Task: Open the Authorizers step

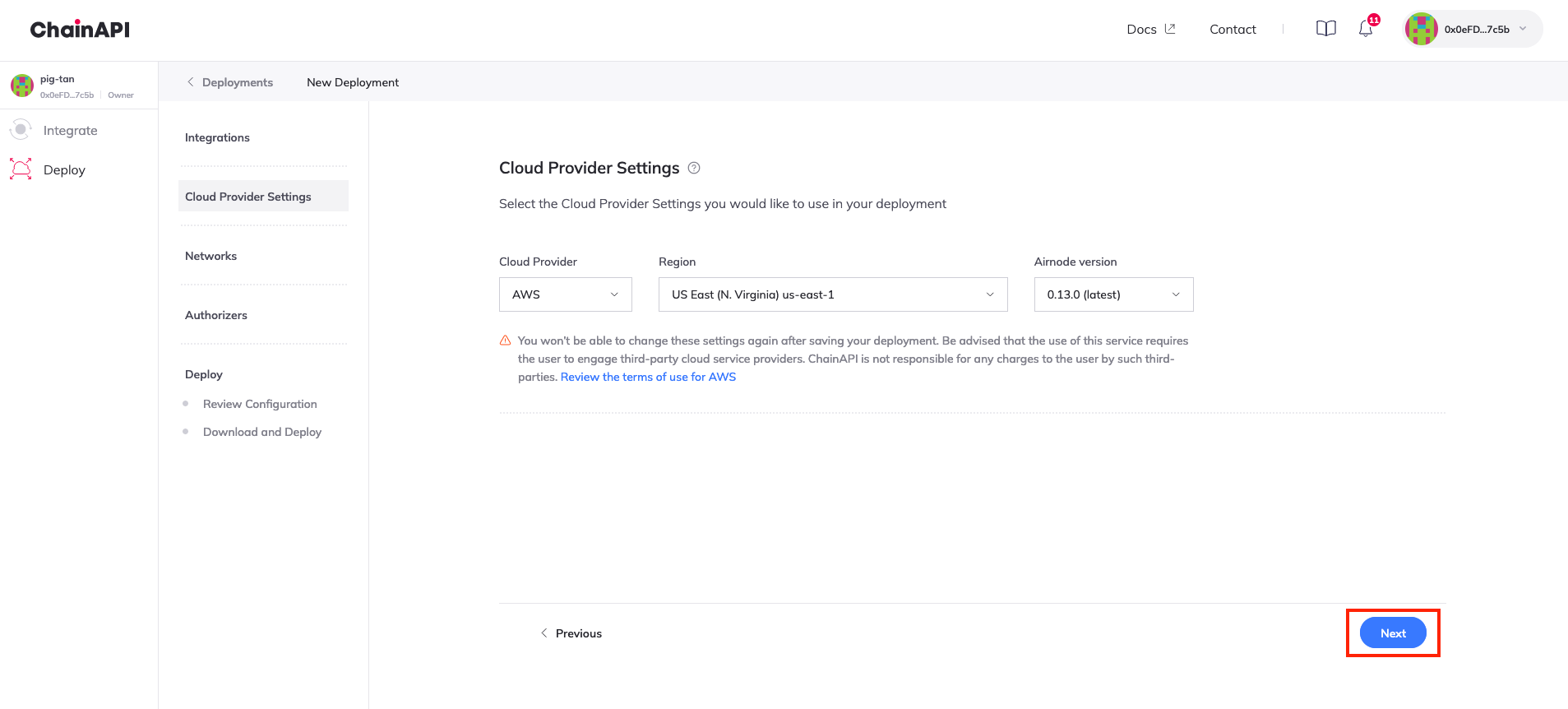Action: click(215, 315)
